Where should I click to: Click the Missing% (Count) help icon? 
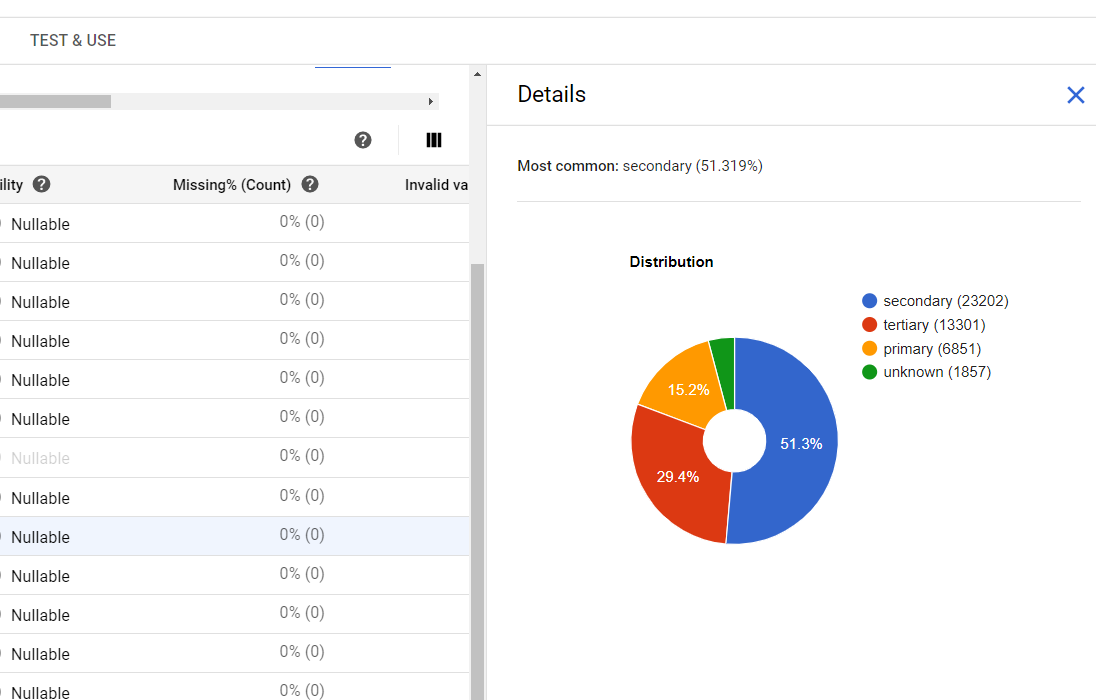[309, 184]
